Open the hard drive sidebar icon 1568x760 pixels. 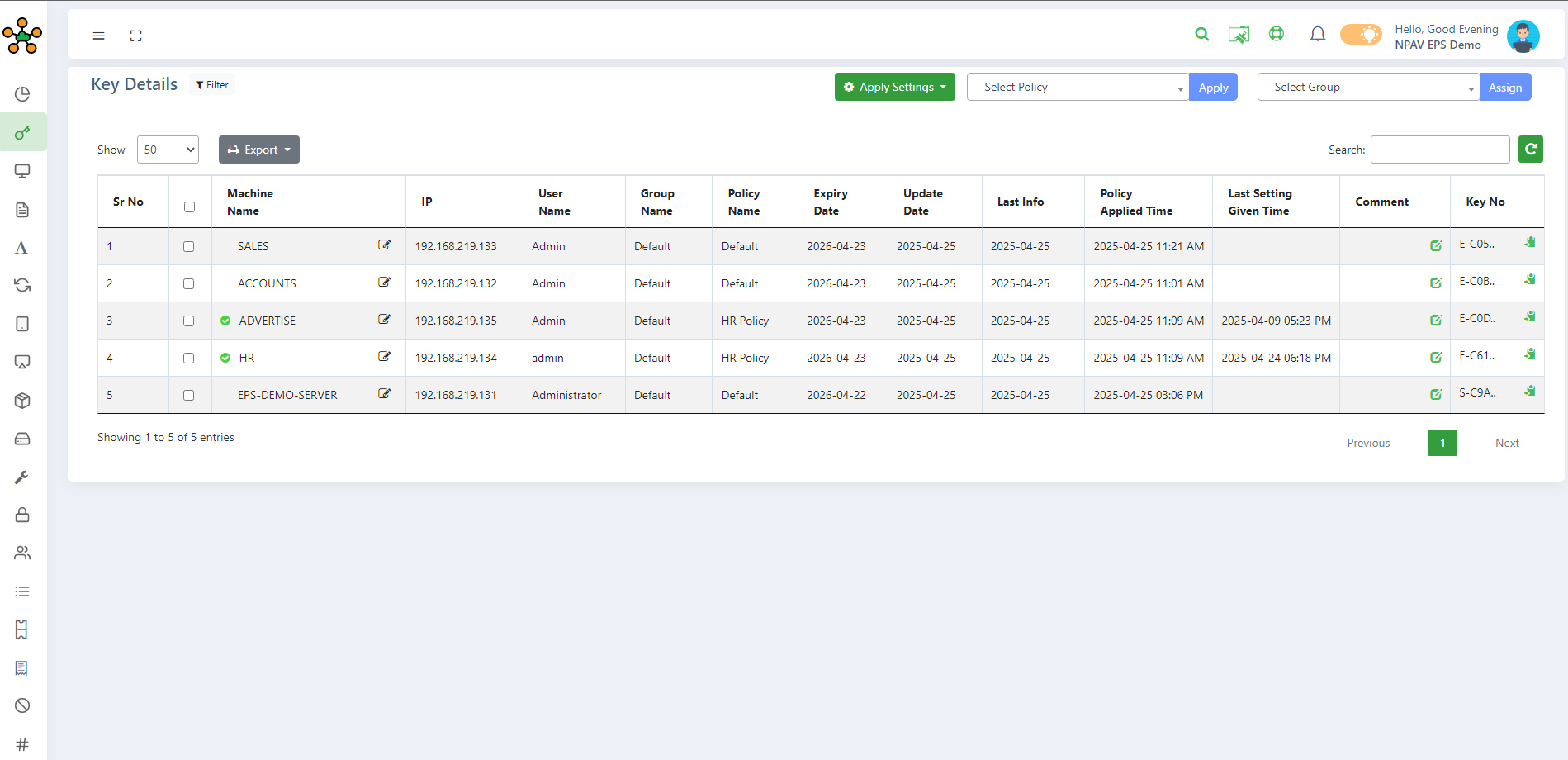point(22,439)
